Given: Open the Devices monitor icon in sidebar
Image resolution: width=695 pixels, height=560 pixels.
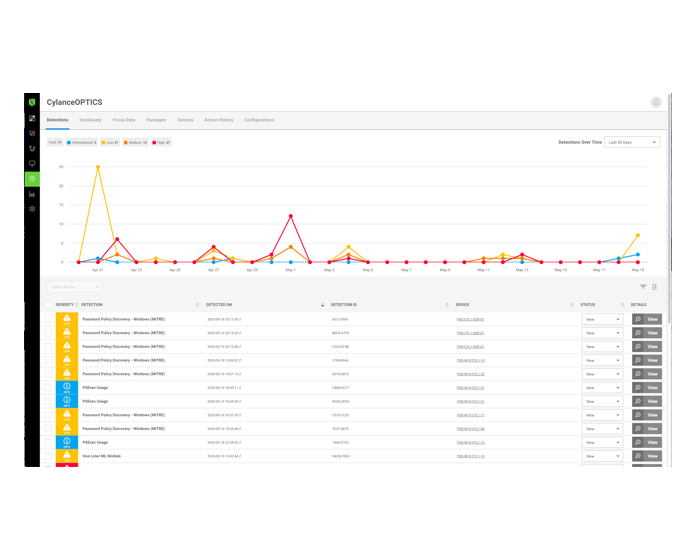Looking at the screenshot, I should (x=32, y=163).
